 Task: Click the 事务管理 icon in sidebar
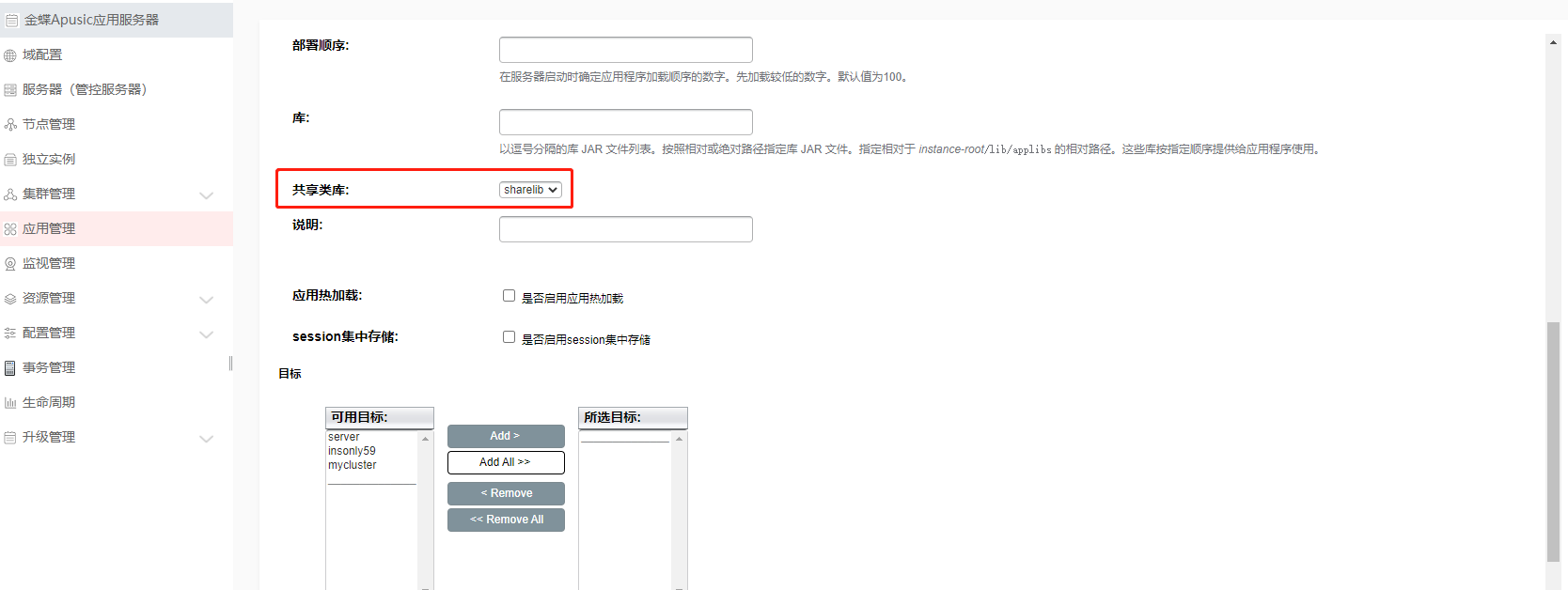coord(10,368)
